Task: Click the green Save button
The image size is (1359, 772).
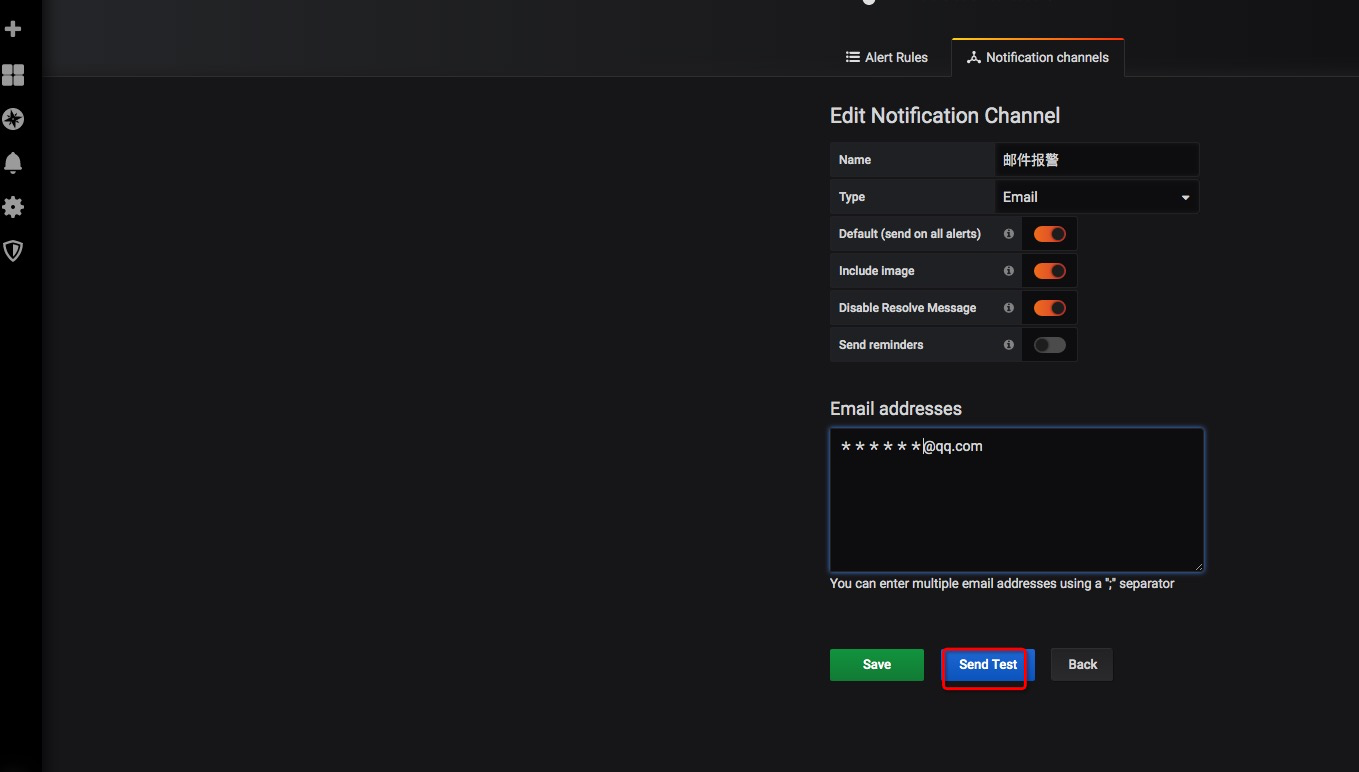Action: [x=876, y=665]
